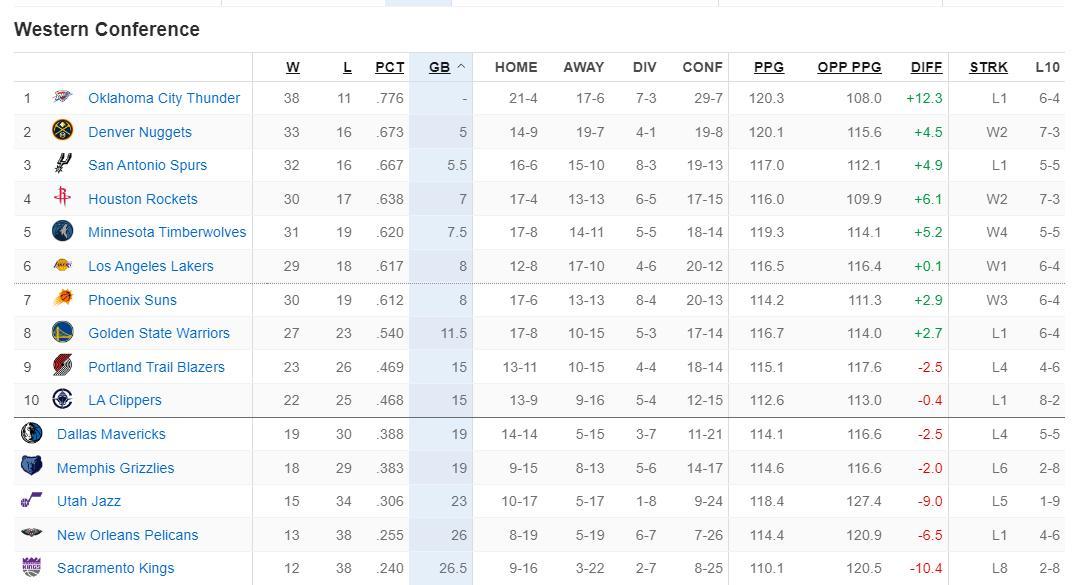Screen dimensions: 1074x585
Task: Click the Golden State Warriors logo icon
Action: point(62,333)
